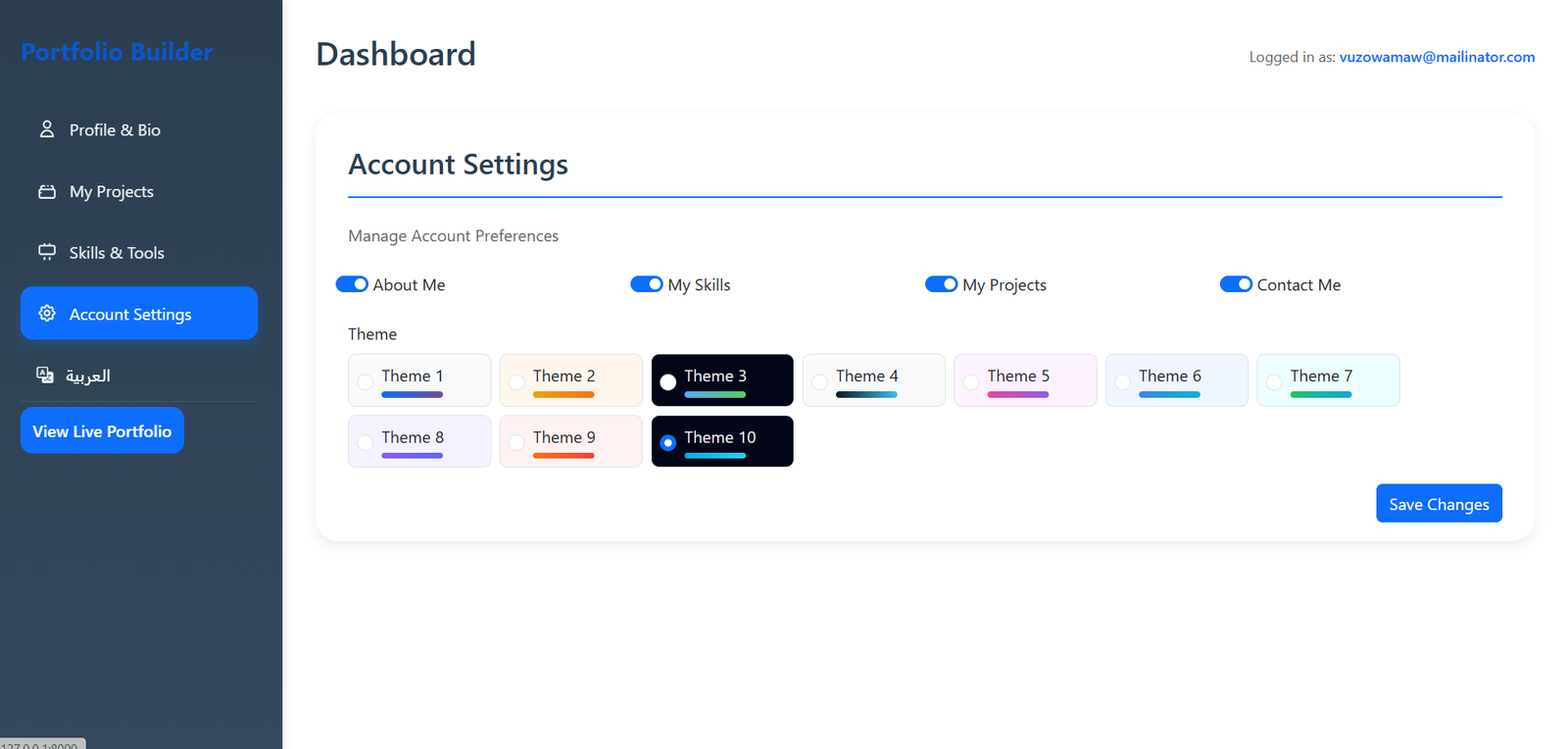Screen dimensions: 1568x749
Task: Click the Skills & Tools sidebar icon
Action: point(46,252)
